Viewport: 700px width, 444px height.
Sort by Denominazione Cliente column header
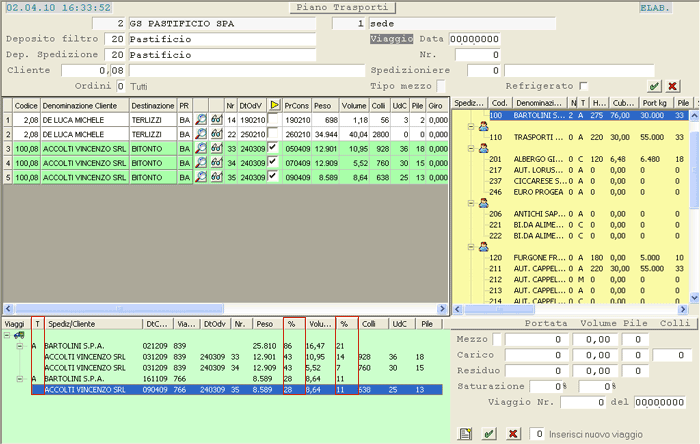[x=85, y=106]
